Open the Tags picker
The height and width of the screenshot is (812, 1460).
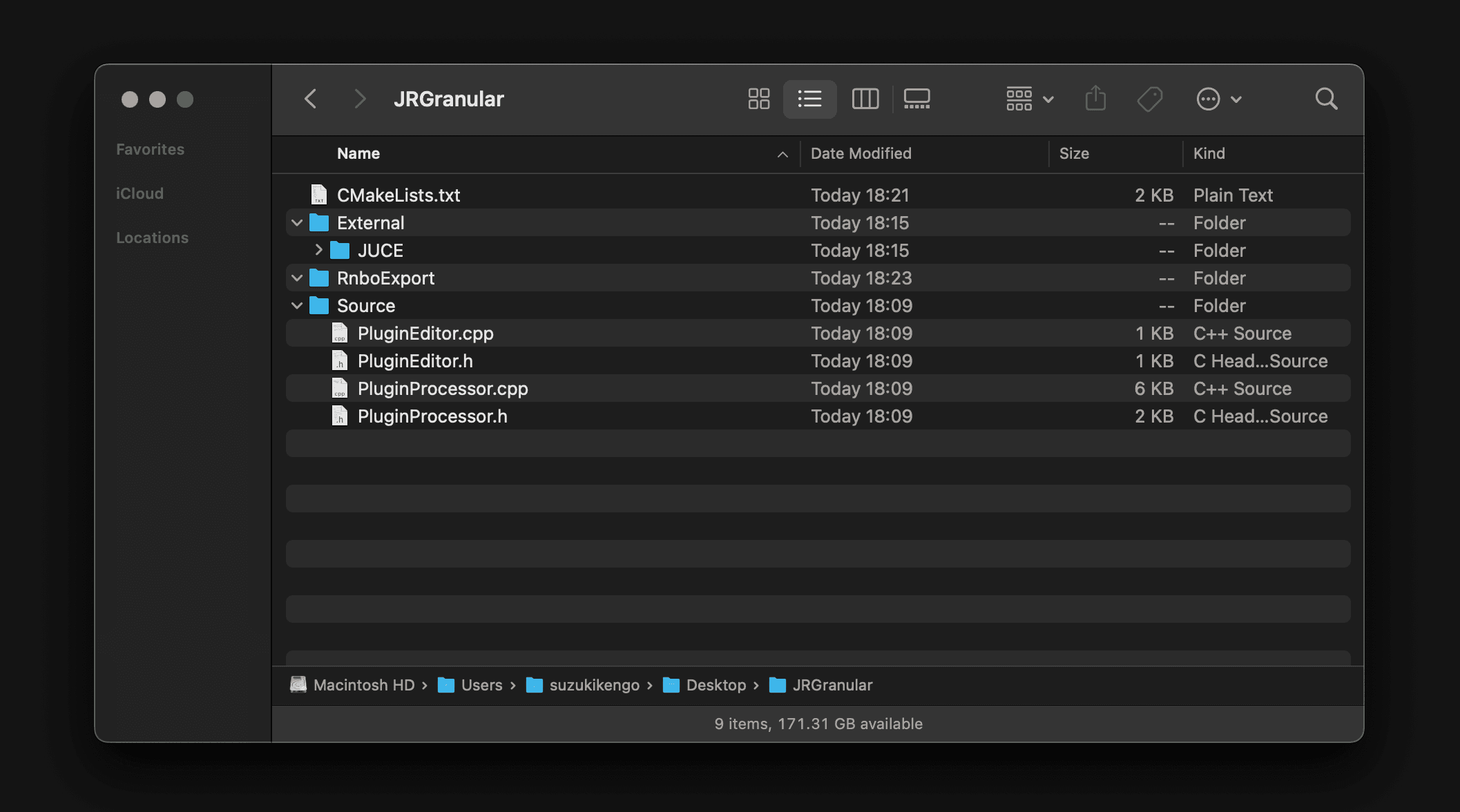pos(1150,99)
